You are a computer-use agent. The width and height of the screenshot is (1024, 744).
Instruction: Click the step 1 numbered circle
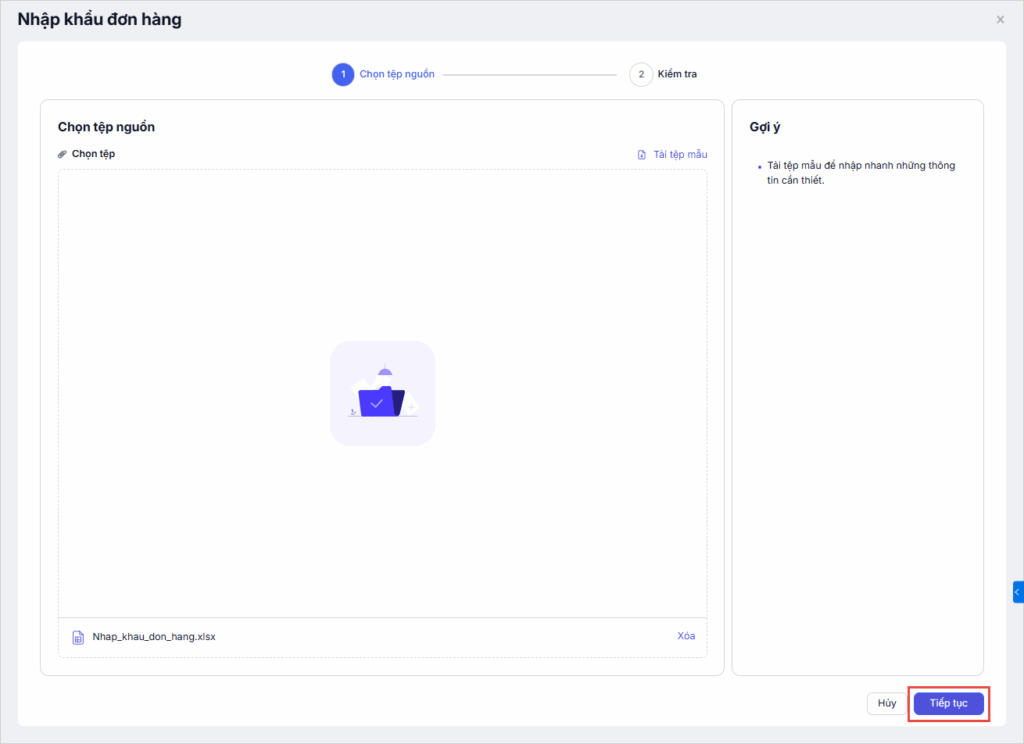coord(343,75)
